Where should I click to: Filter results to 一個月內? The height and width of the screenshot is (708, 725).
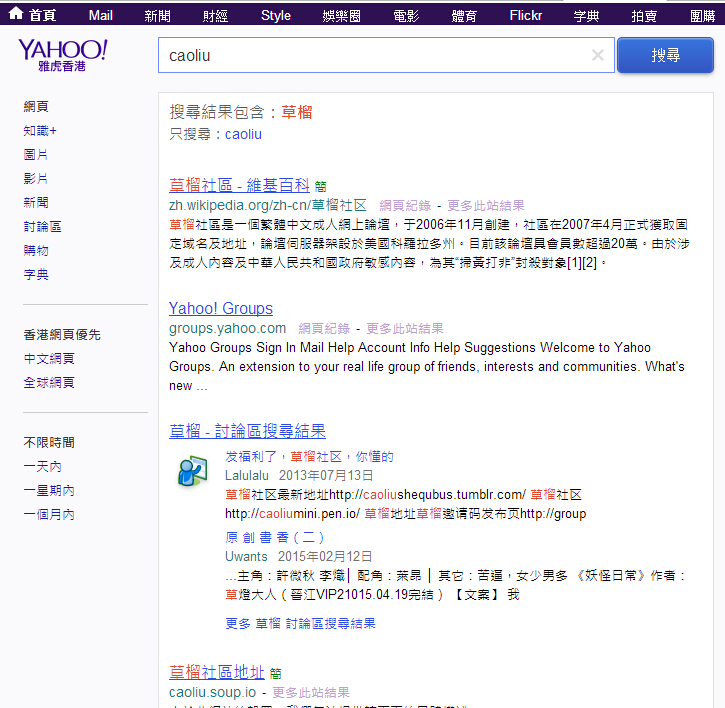click(x=49, y=515)
